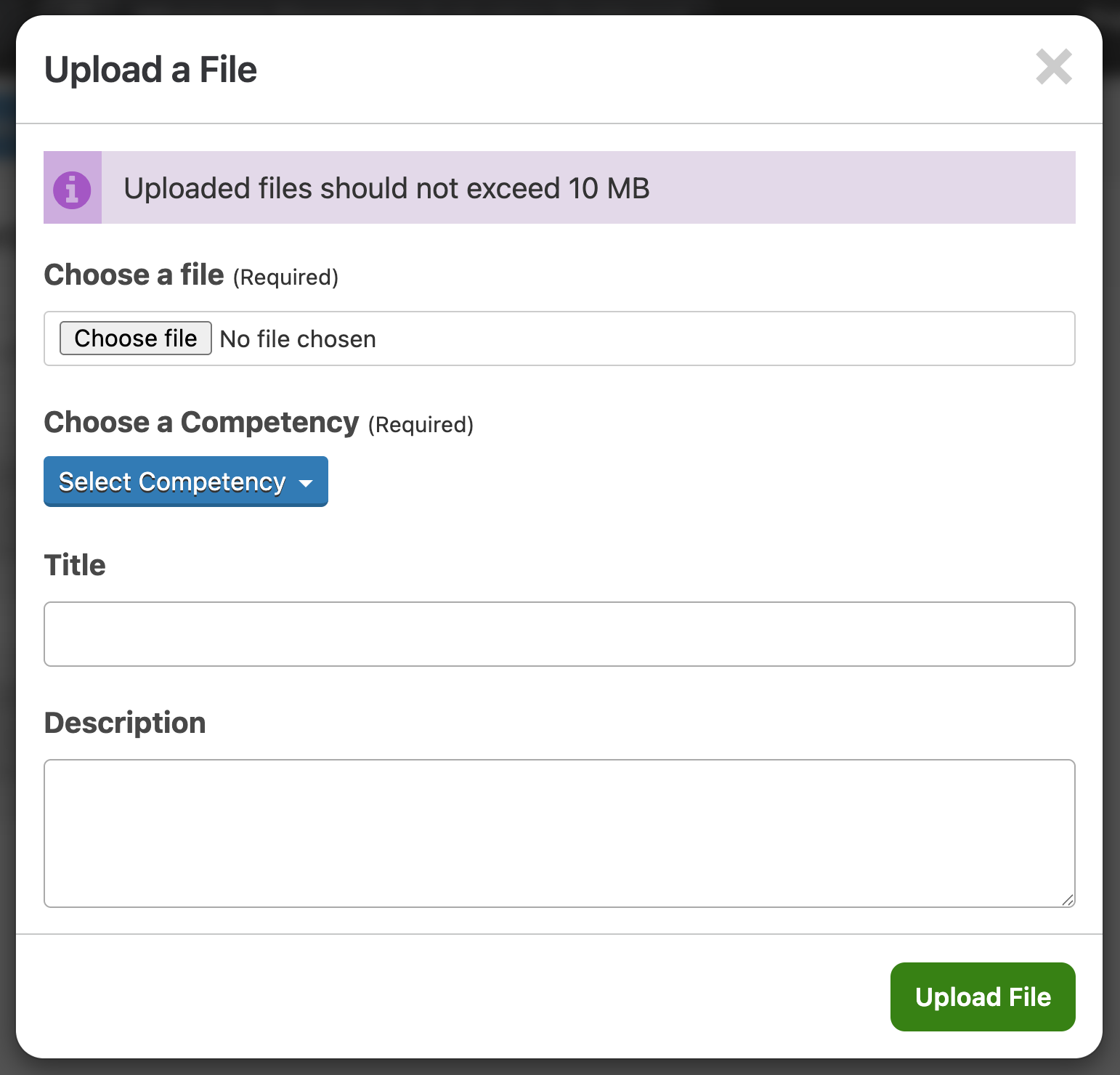Click the Upload a File heading

[151, 70]
